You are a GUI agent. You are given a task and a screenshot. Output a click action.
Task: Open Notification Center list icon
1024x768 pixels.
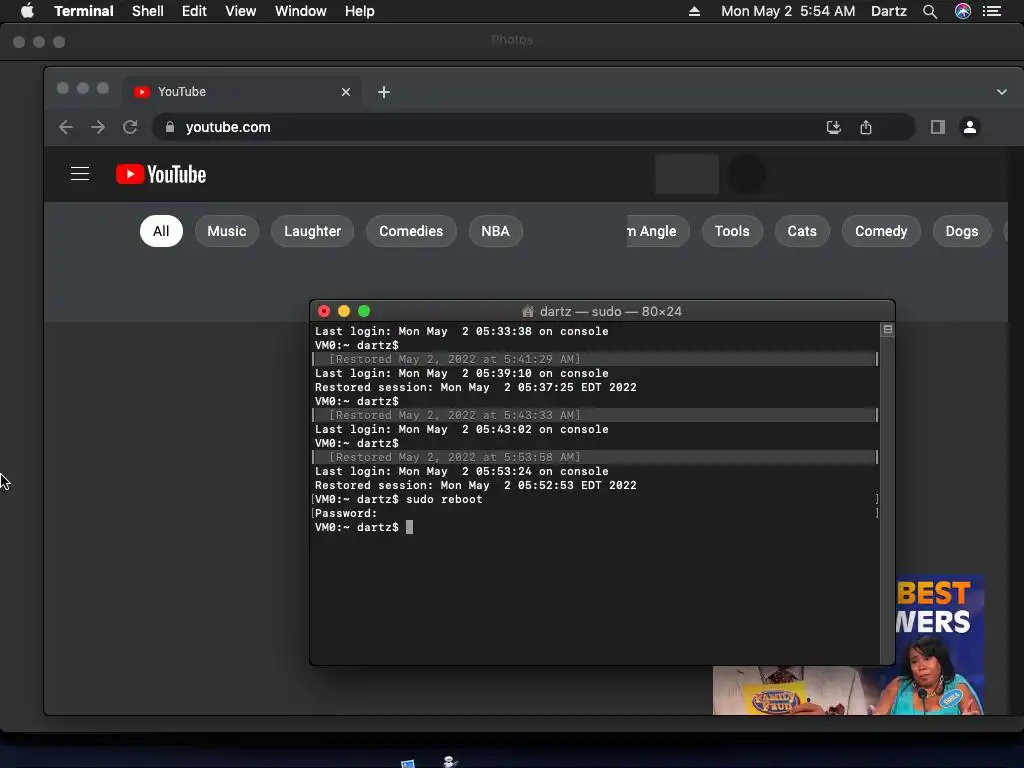pos(992,11)
